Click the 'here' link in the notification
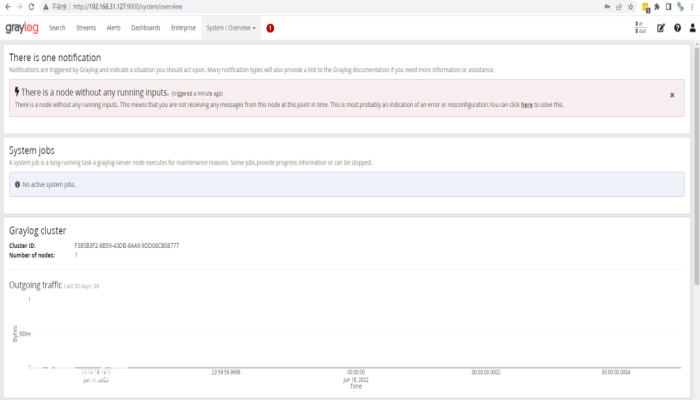The height and width of the screenshot is (400, 700). (526, 105)
